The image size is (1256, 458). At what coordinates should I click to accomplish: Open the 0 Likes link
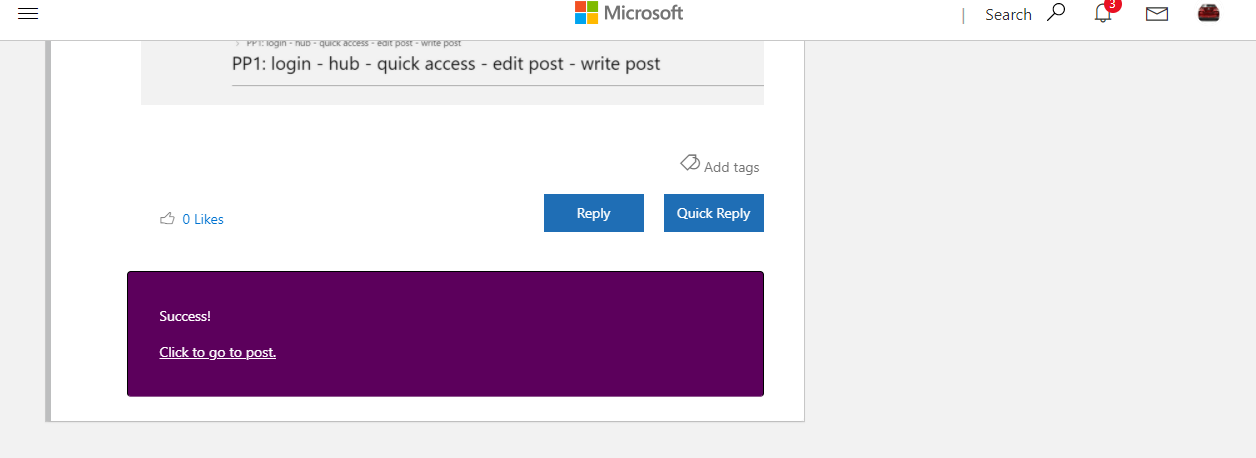point(203,219)
